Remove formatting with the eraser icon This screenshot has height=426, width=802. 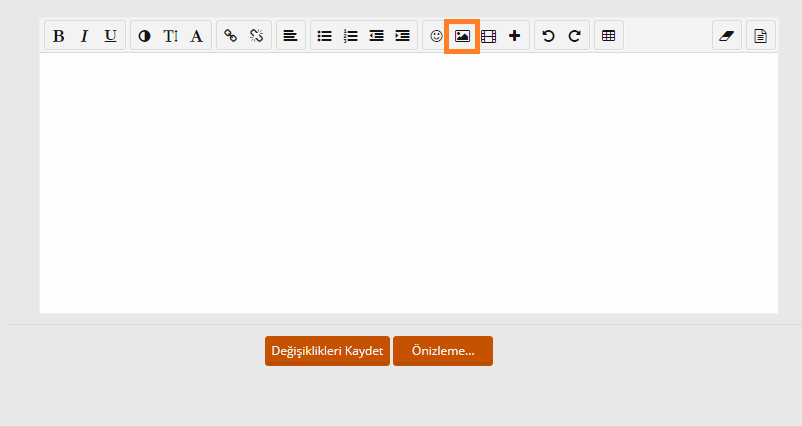727,36
